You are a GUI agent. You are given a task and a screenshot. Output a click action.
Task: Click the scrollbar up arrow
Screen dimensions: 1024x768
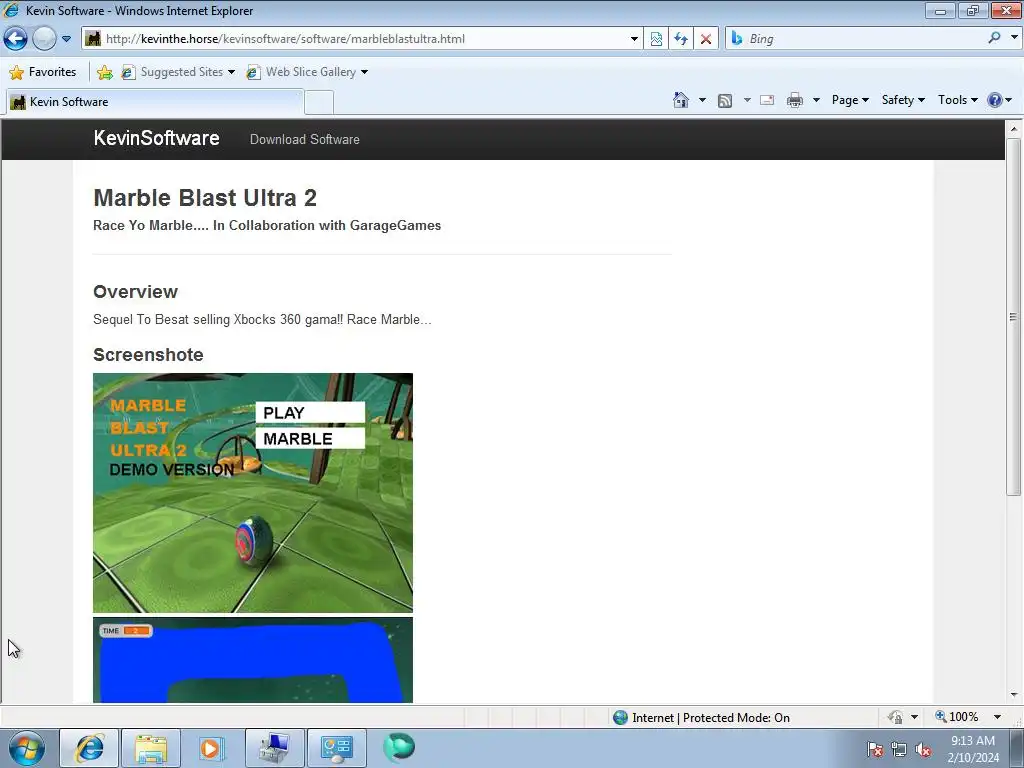(x=1014, y=129)
